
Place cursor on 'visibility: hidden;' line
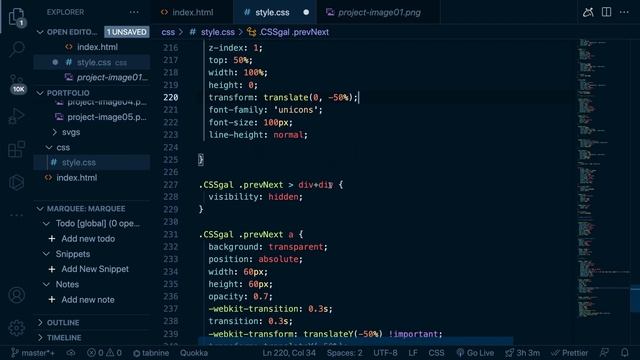click(256, 197)
